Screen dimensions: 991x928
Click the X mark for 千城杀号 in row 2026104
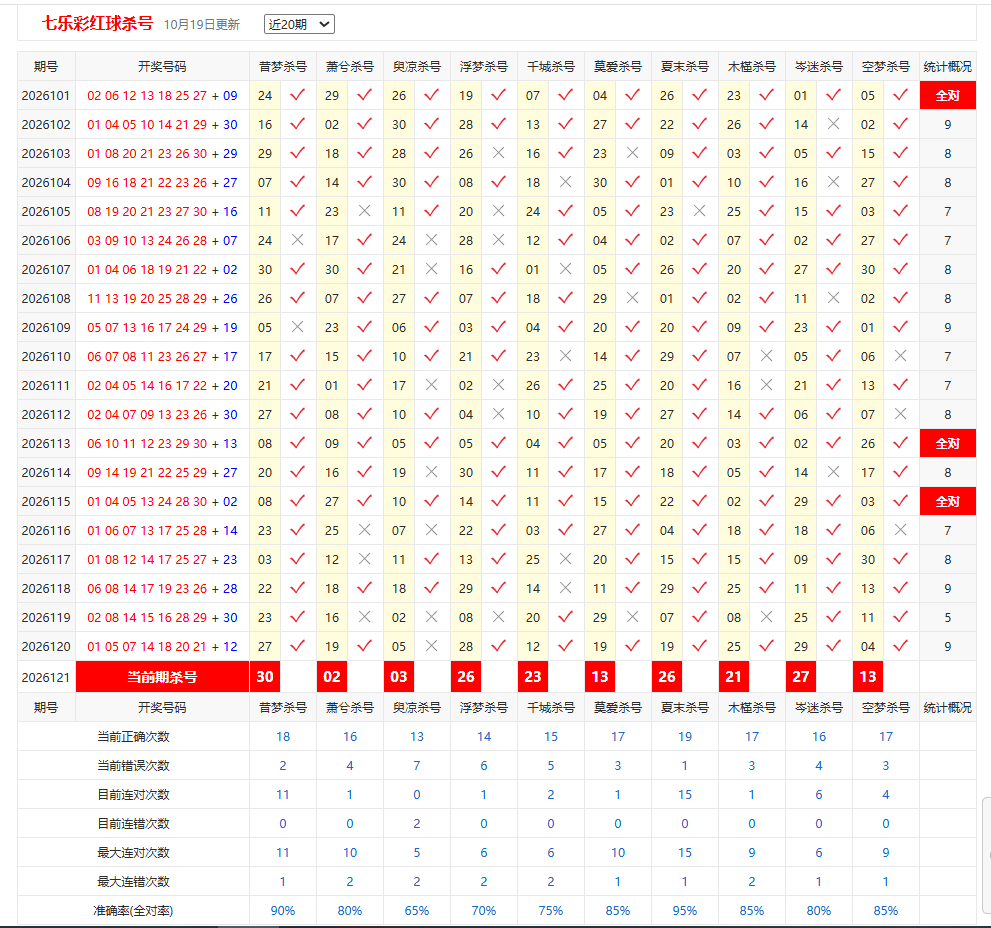566,183
